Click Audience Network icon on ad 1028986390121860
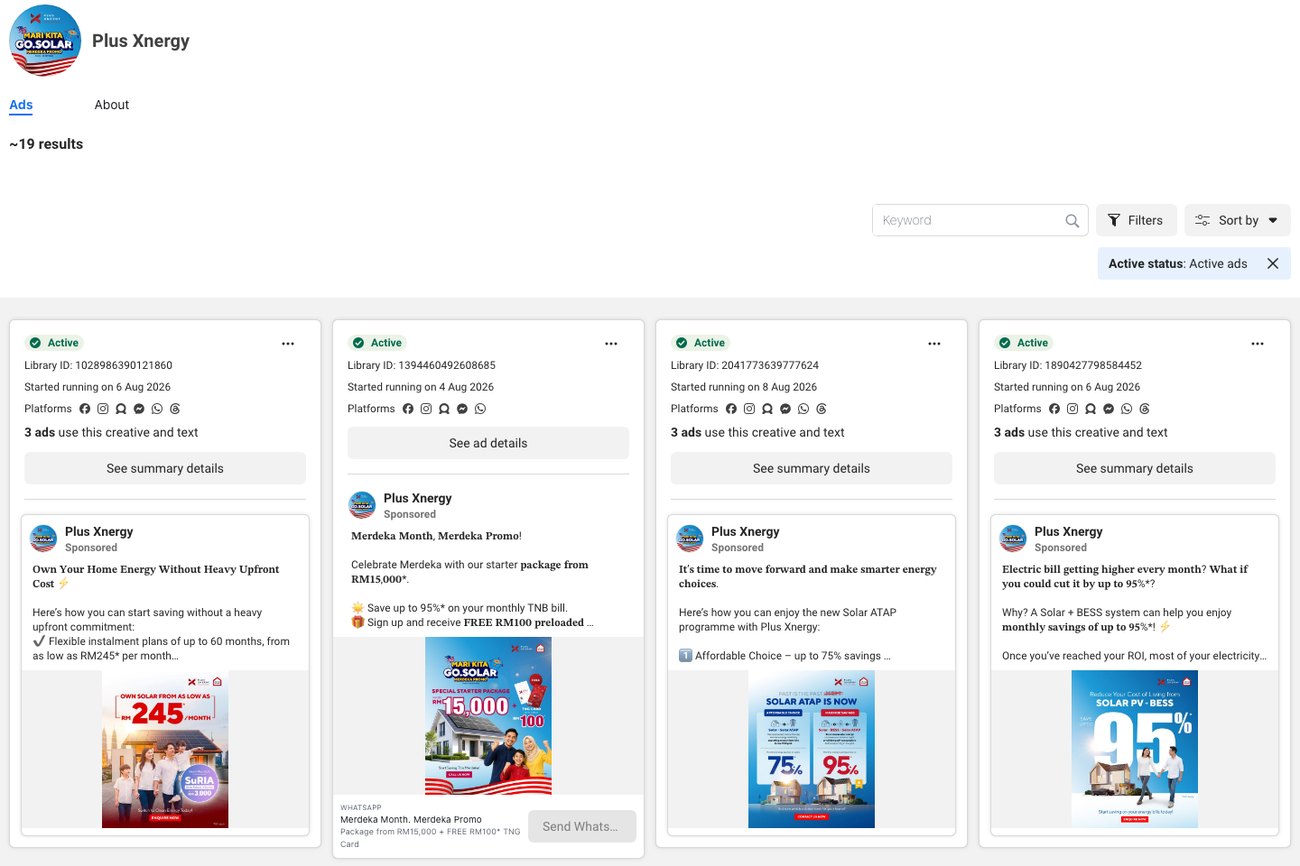This screenshot has width=1300, height=866. (x=121, y=409)
